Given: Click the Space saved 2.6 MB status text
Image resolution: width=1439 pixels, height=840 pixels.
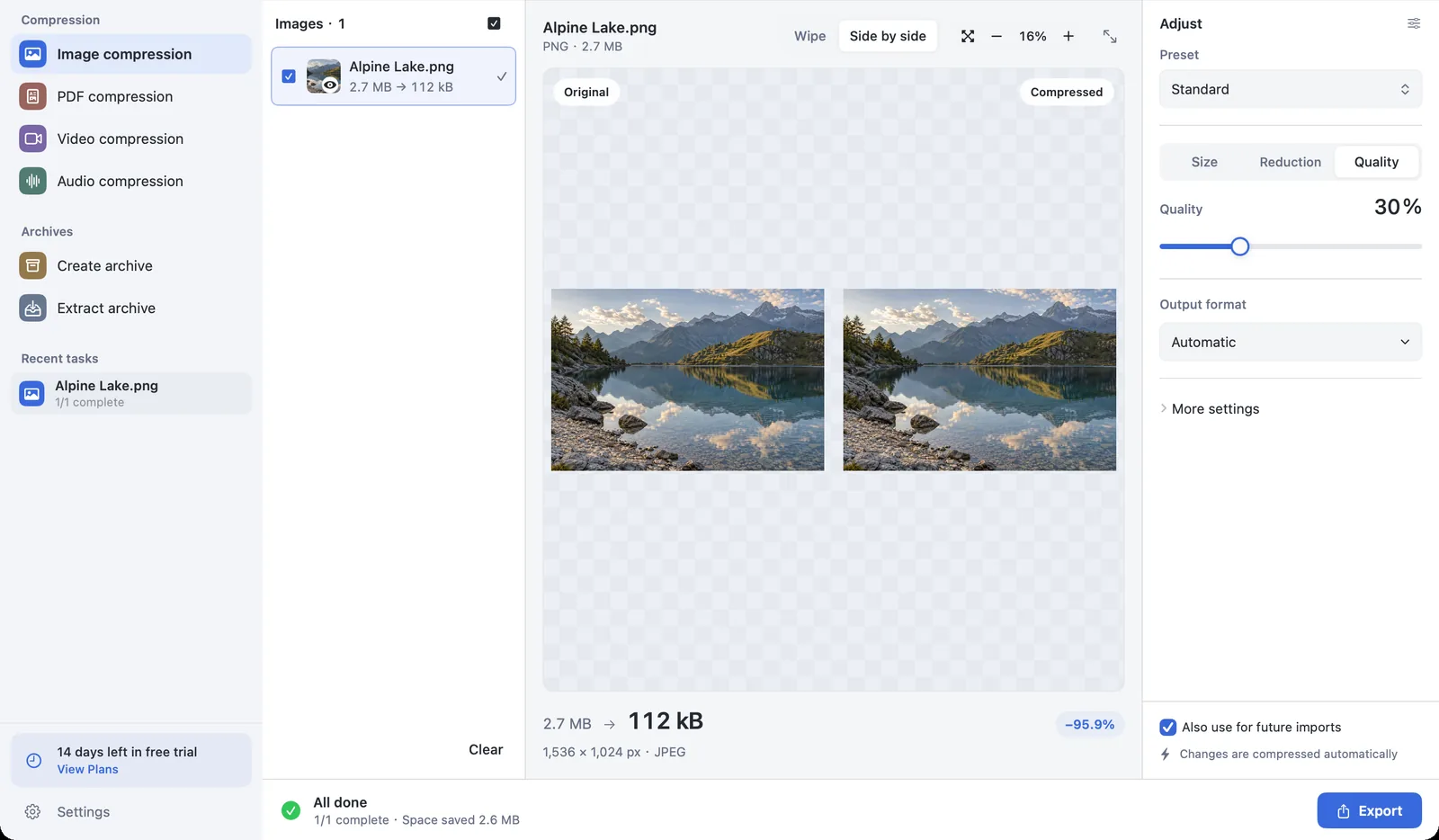Looking at the screenshot, I should (460, 819).
